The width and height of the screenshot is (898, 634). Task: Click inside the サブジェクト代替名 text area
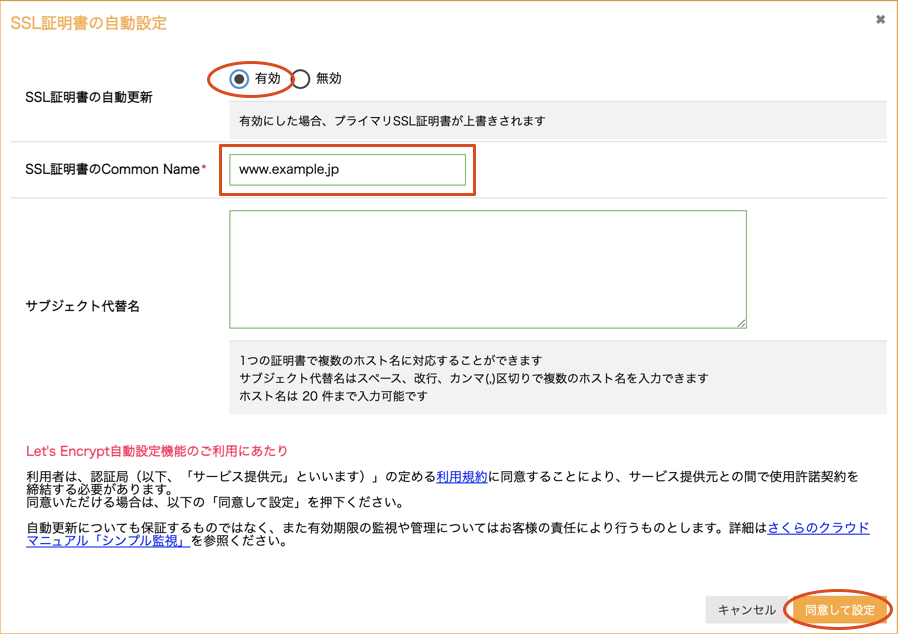(487, 268)
